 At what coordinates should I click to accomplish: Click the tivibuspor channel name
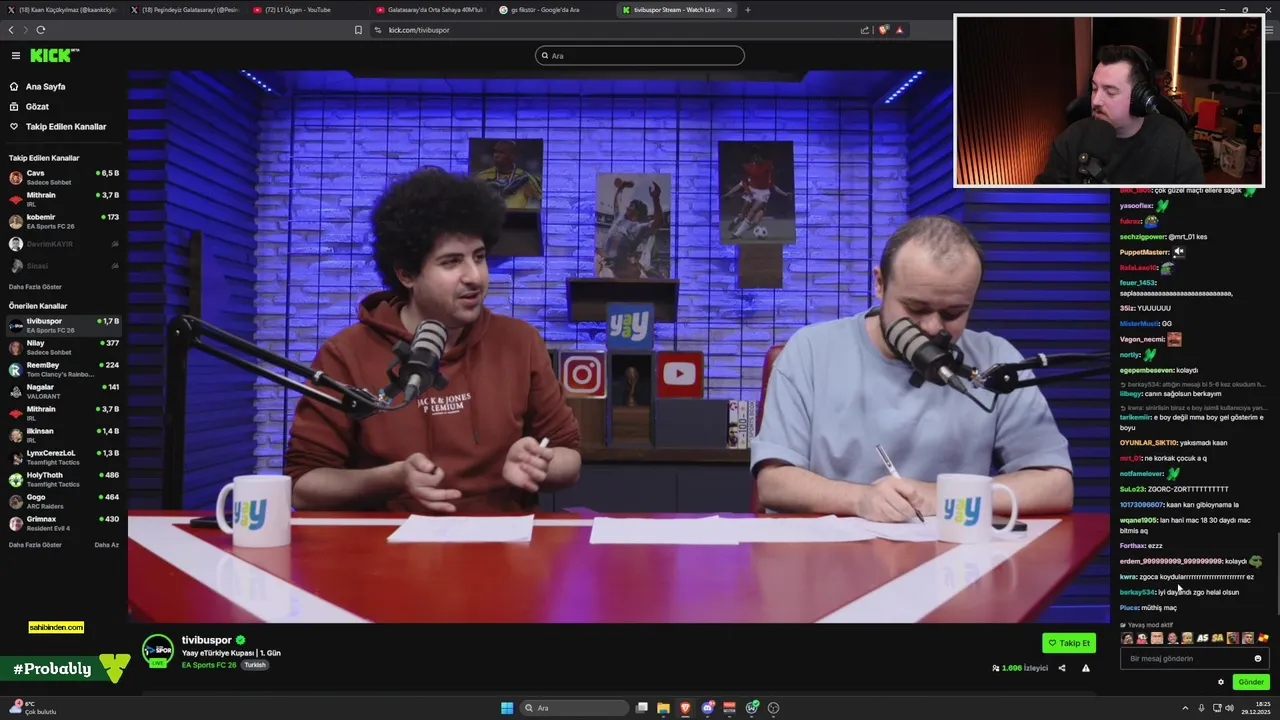pos(207,640)
